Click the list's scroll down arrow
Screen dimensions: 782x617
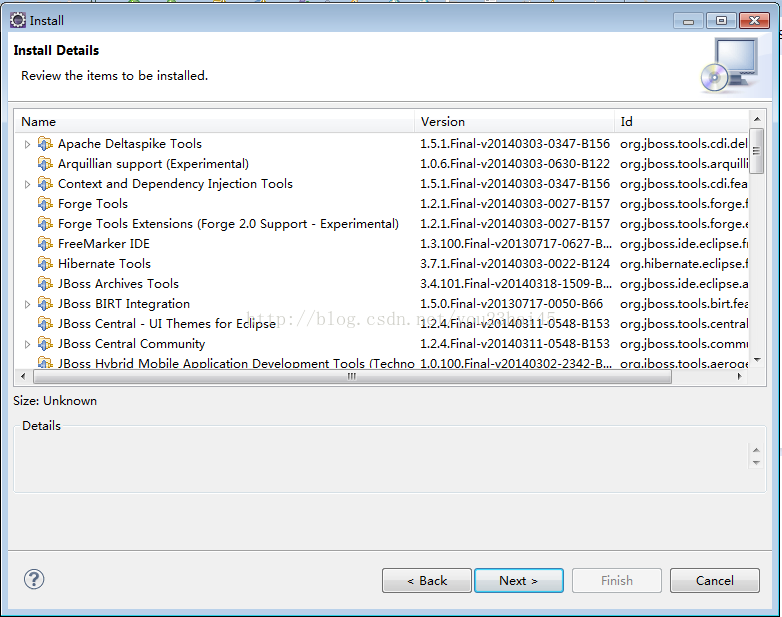pos(757,360)
